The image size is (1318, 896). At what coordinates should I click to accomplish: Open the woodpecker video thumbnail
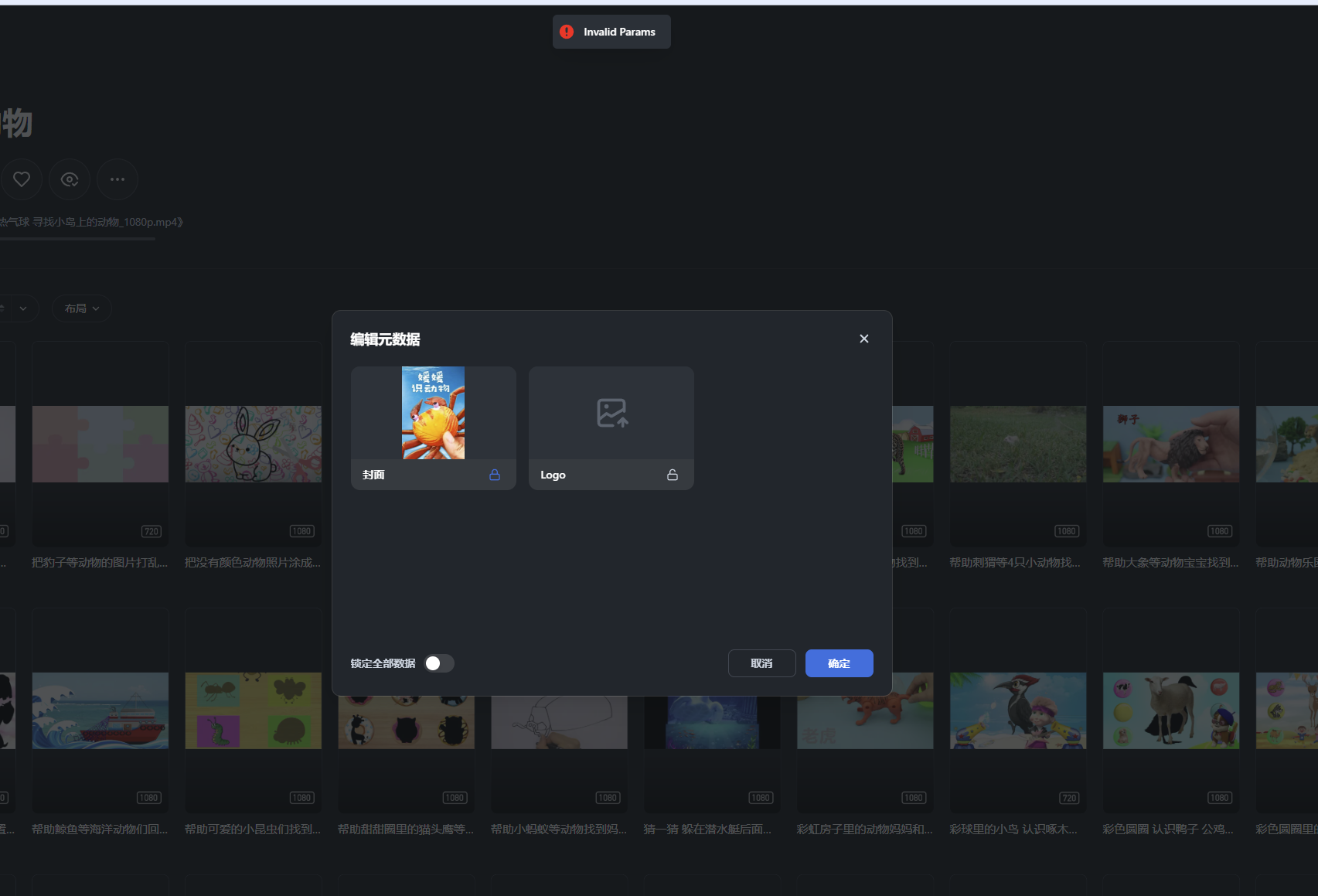1018,710
